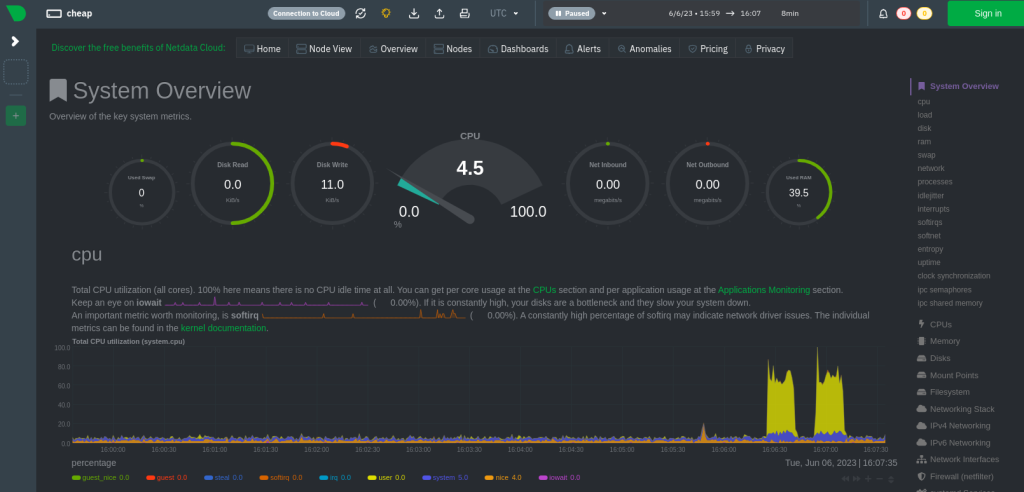Toggle softirq dimension in chart legend
The image size is (1024, 492).
(281, 478)
